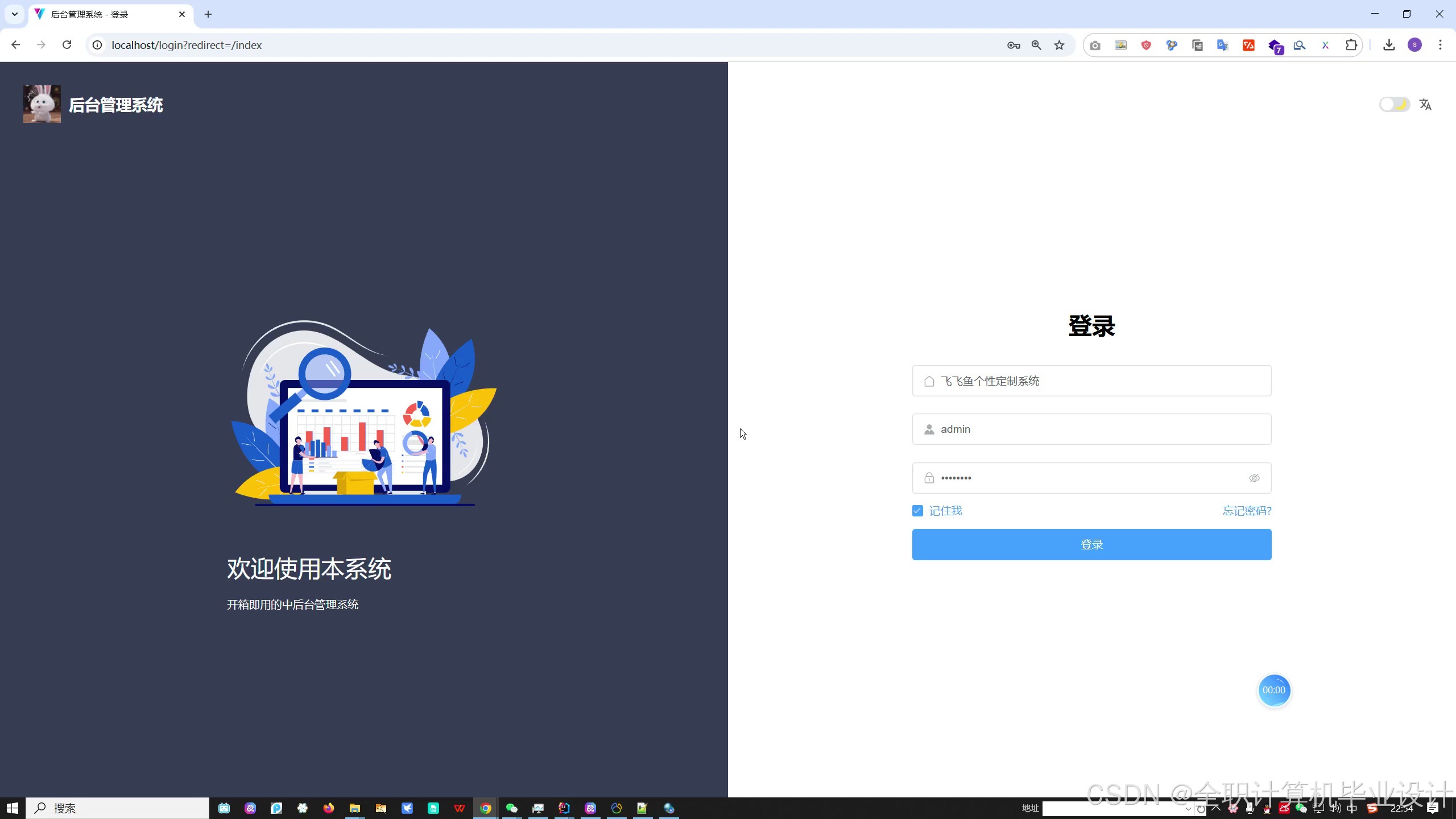Open the browser Downloads icon
Viewport: 1456px width, 819px height.
(1389, 45)
